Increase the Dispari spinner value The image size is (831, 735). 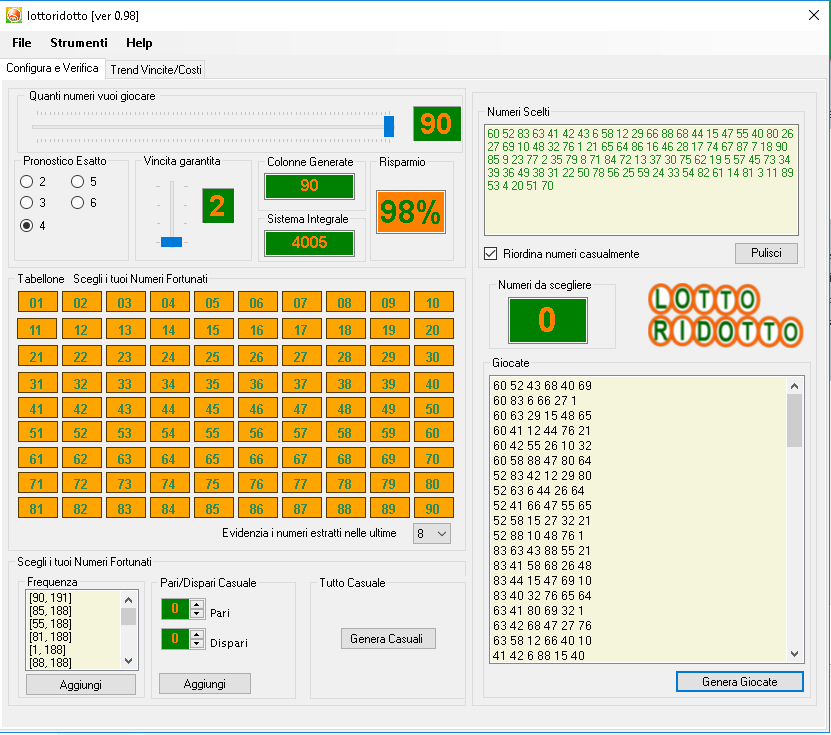pos(197,634)
